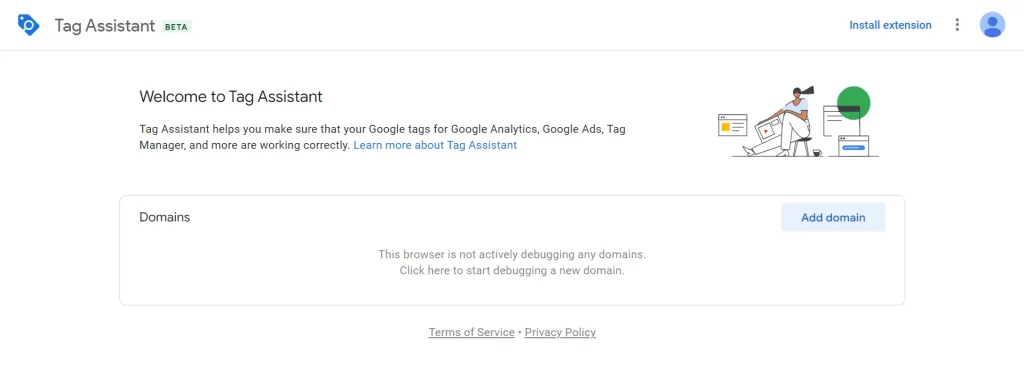Click the "not actively debugging any domains" message

coord(512,254)
